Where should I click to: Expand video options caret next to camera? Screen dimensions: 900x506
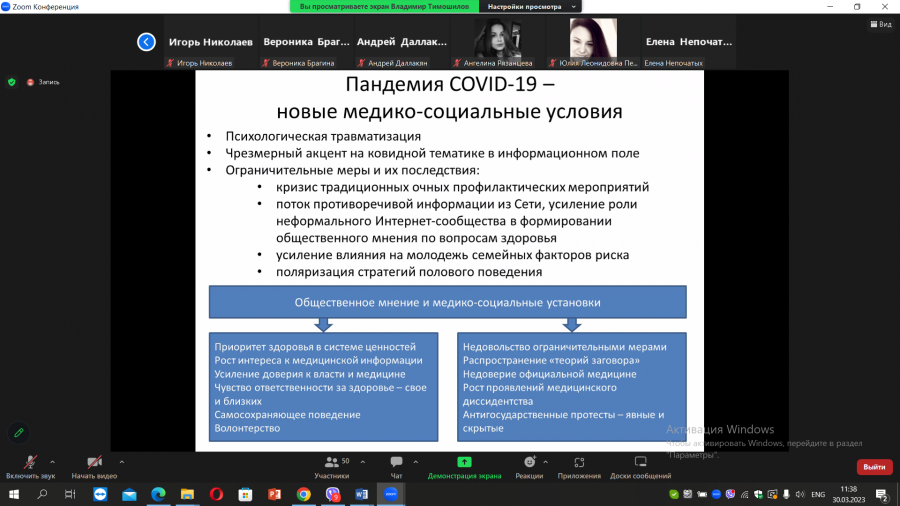coord(122,462)
